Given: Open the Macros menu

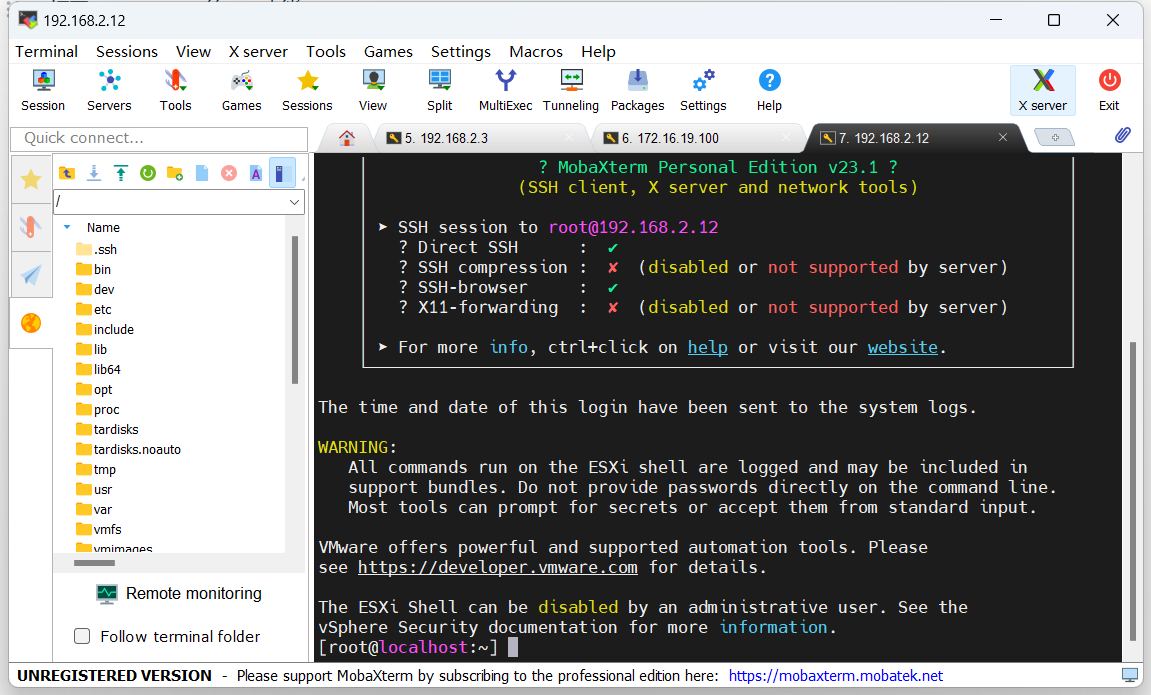Looking at the screenshot, I should pos(535,51).
